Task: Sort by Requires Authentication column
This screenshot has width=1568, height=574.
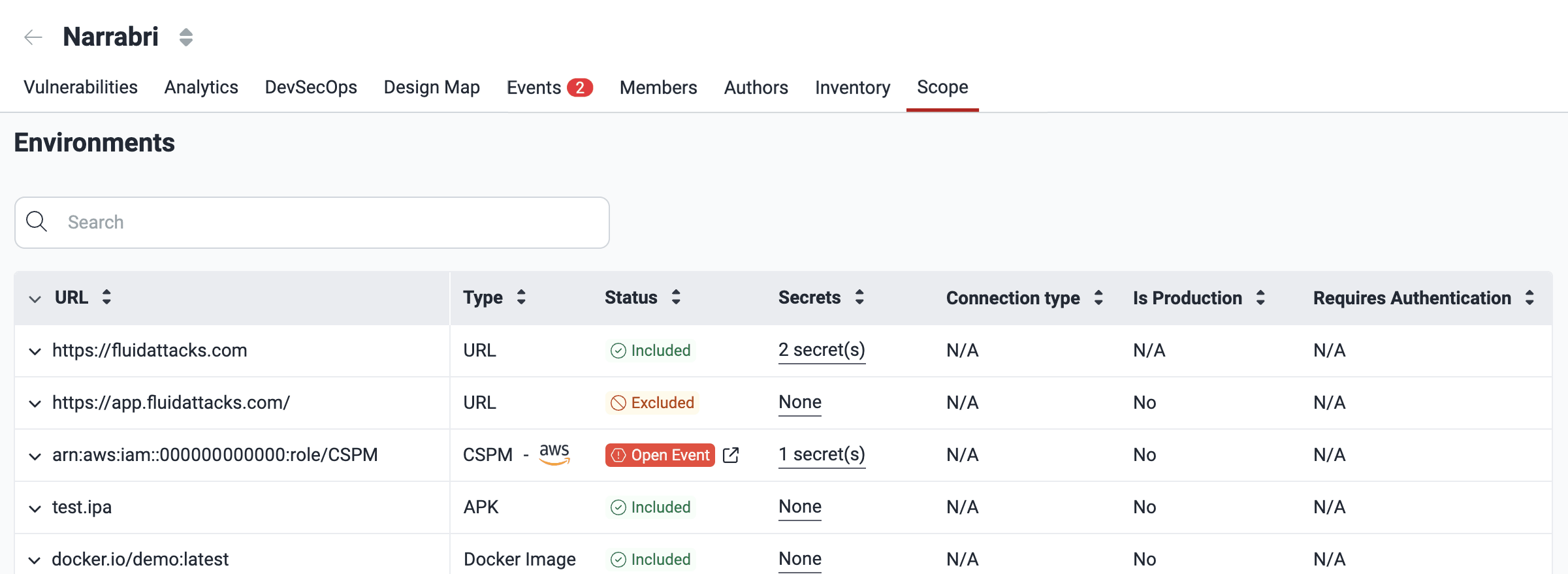Action: 1529,298
